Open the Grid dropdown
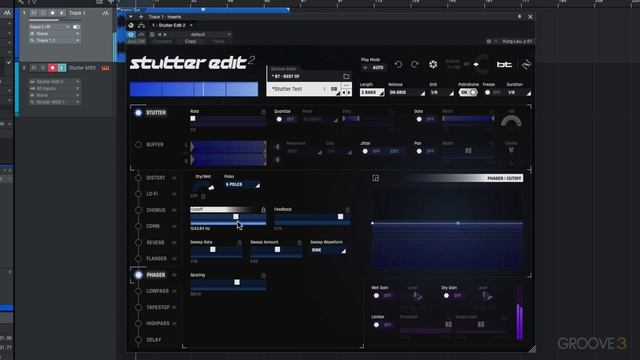 click(x=442, y=93)
